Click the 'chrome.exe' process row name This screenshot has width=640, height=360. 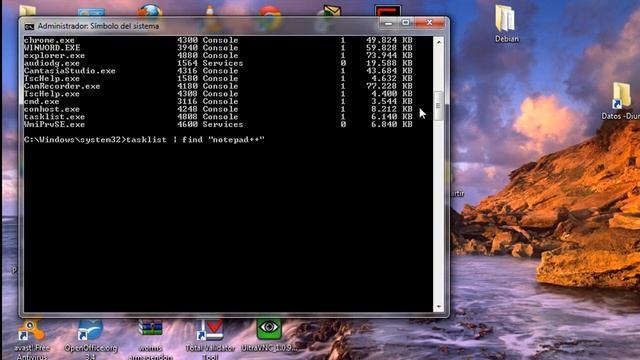(x=49, y=40)
